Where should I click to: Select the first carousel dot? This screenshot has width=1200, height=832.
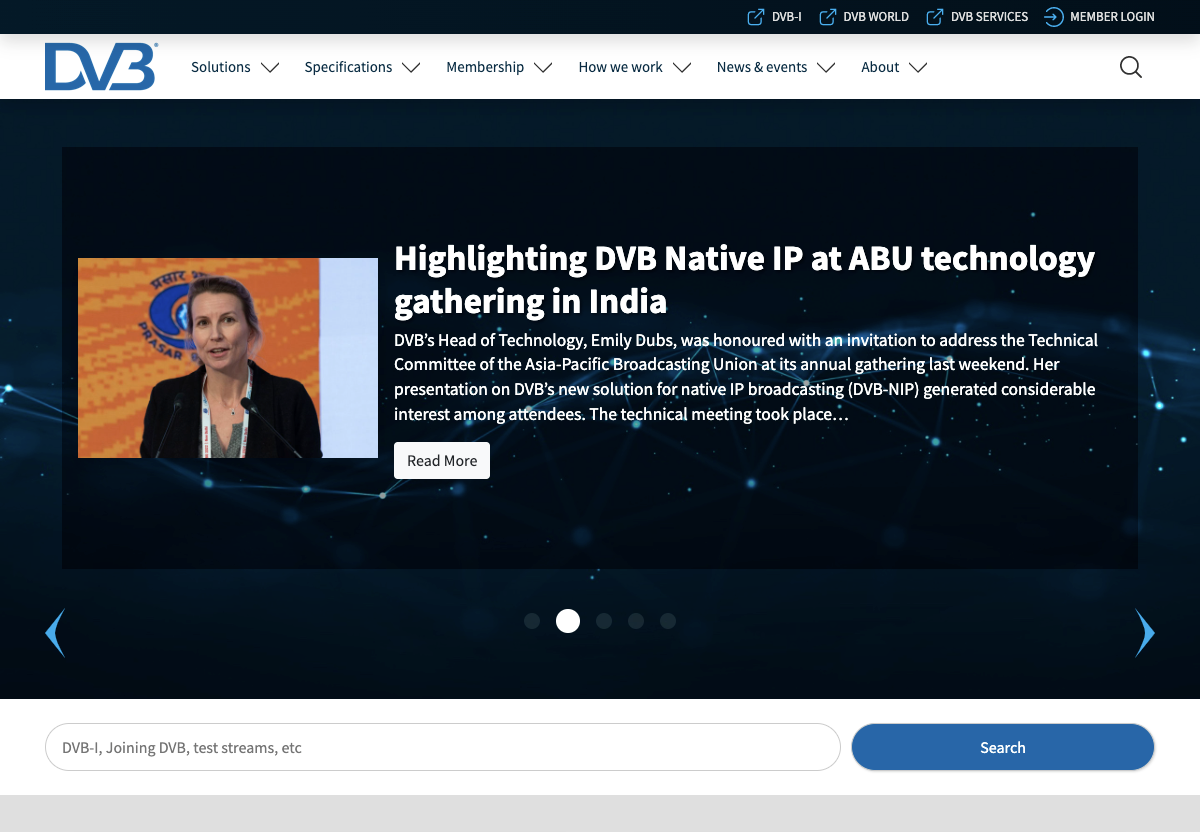pyautogui.click(x=532, y=621)
